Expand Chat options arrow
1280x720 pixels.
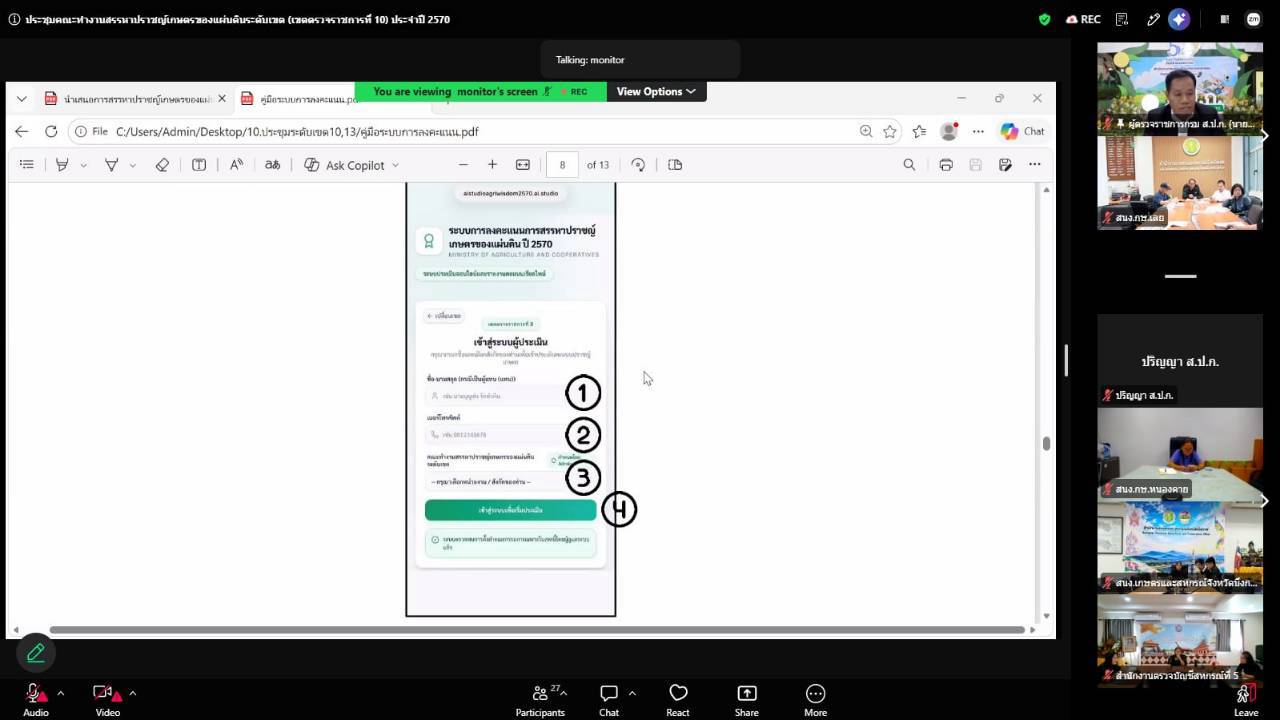[632, 692]
